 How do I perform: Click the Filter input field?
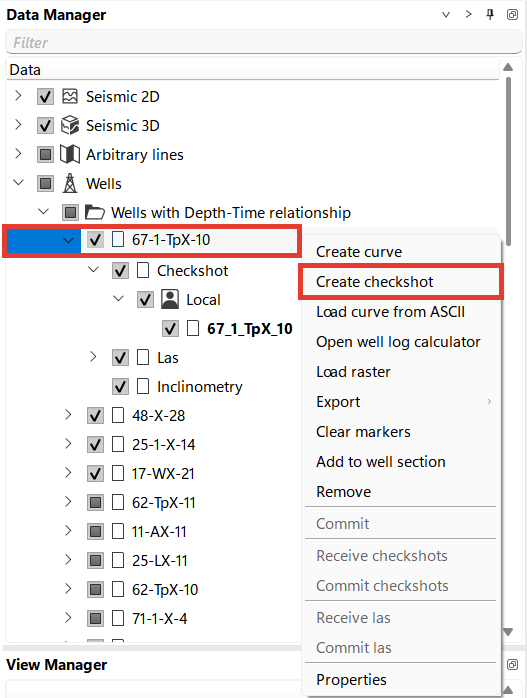coord(264,42)
